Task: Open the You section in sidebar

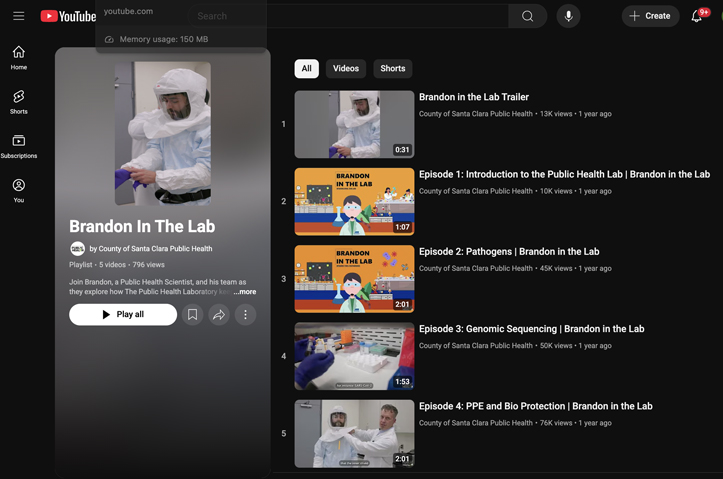Action: [18, 190]
